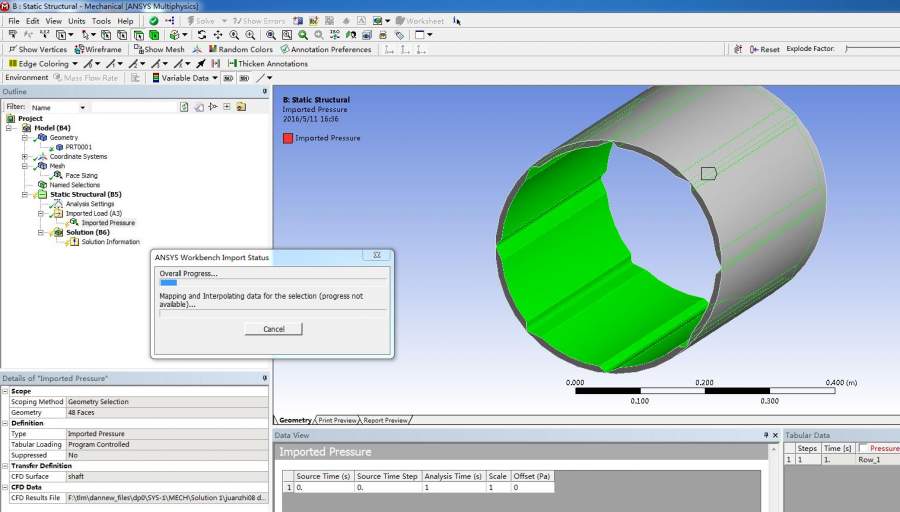Click the red Imported Pressure legend swatch
This screenshot has height=512, width=900.
point(288,138)
